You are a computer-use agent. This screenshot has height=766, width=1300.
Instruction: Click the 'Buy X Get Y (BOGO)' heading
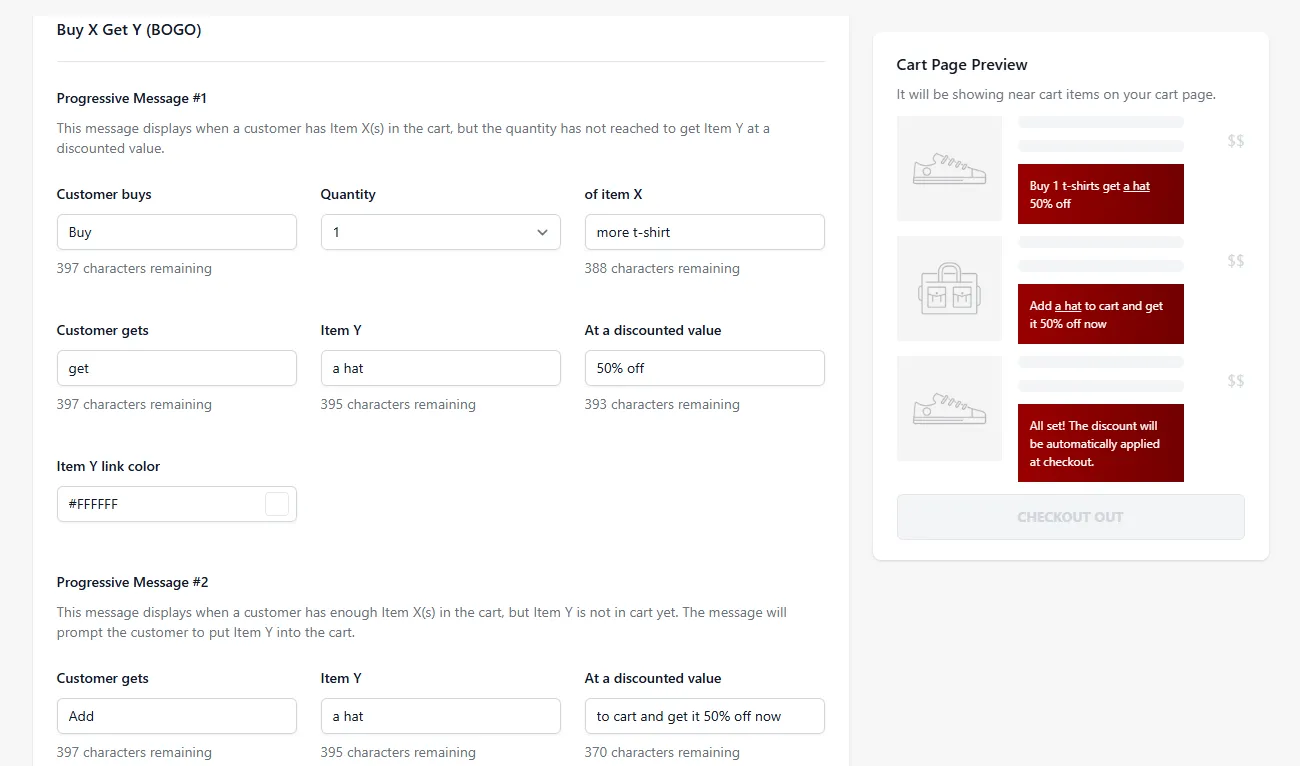click(129, 30)
